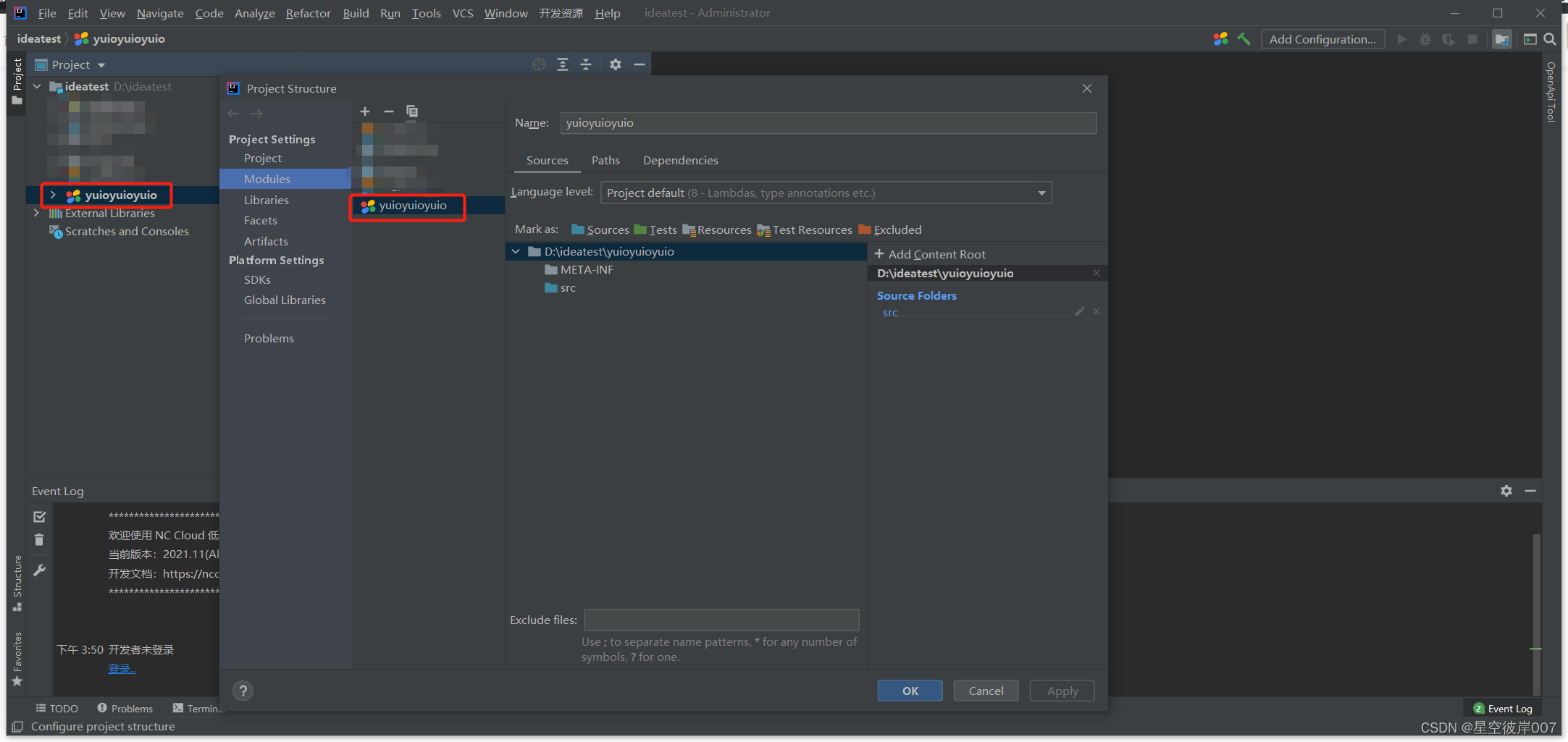Open Language level dropdown
Screen dimensions: 1568x742
click(826, 193)
